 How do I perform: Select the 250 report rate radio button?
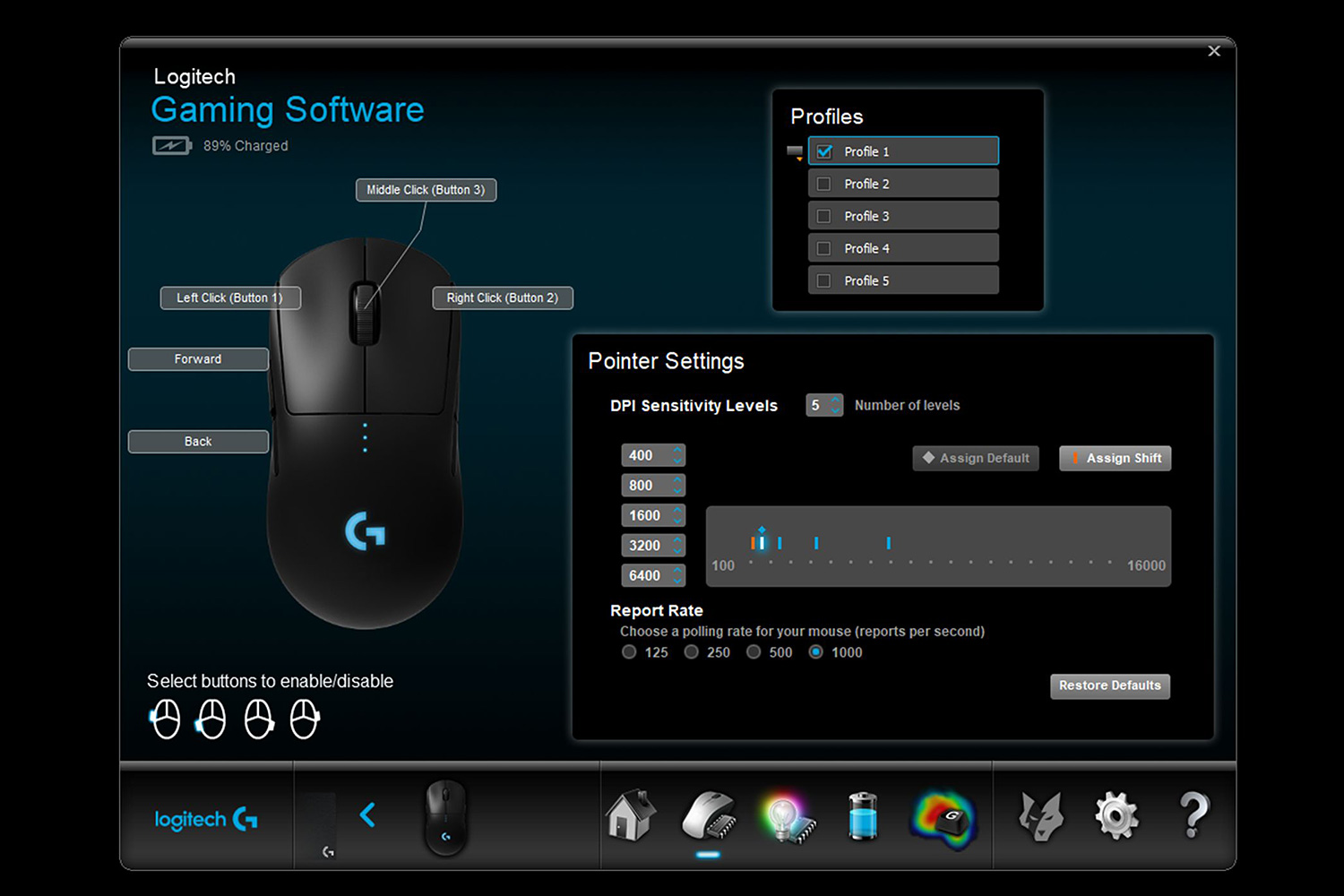(691, 652)
